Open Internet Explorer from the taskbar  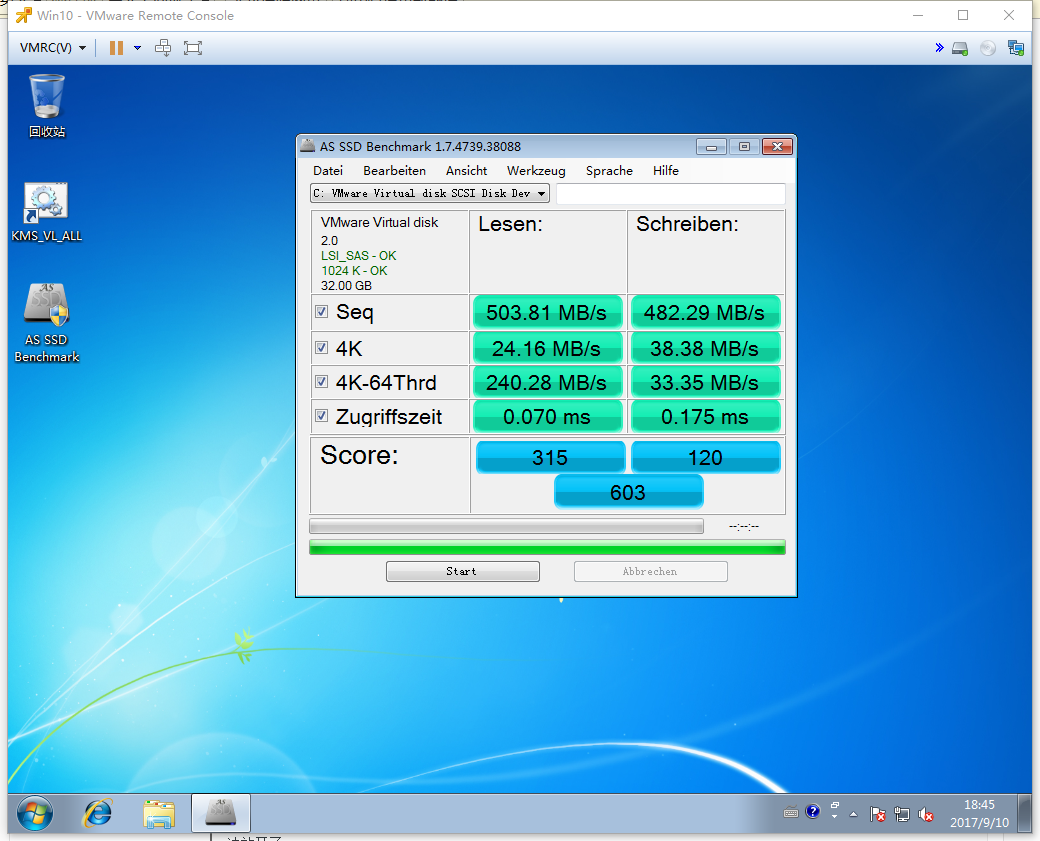pyautogui.click(x=98, y=813)
